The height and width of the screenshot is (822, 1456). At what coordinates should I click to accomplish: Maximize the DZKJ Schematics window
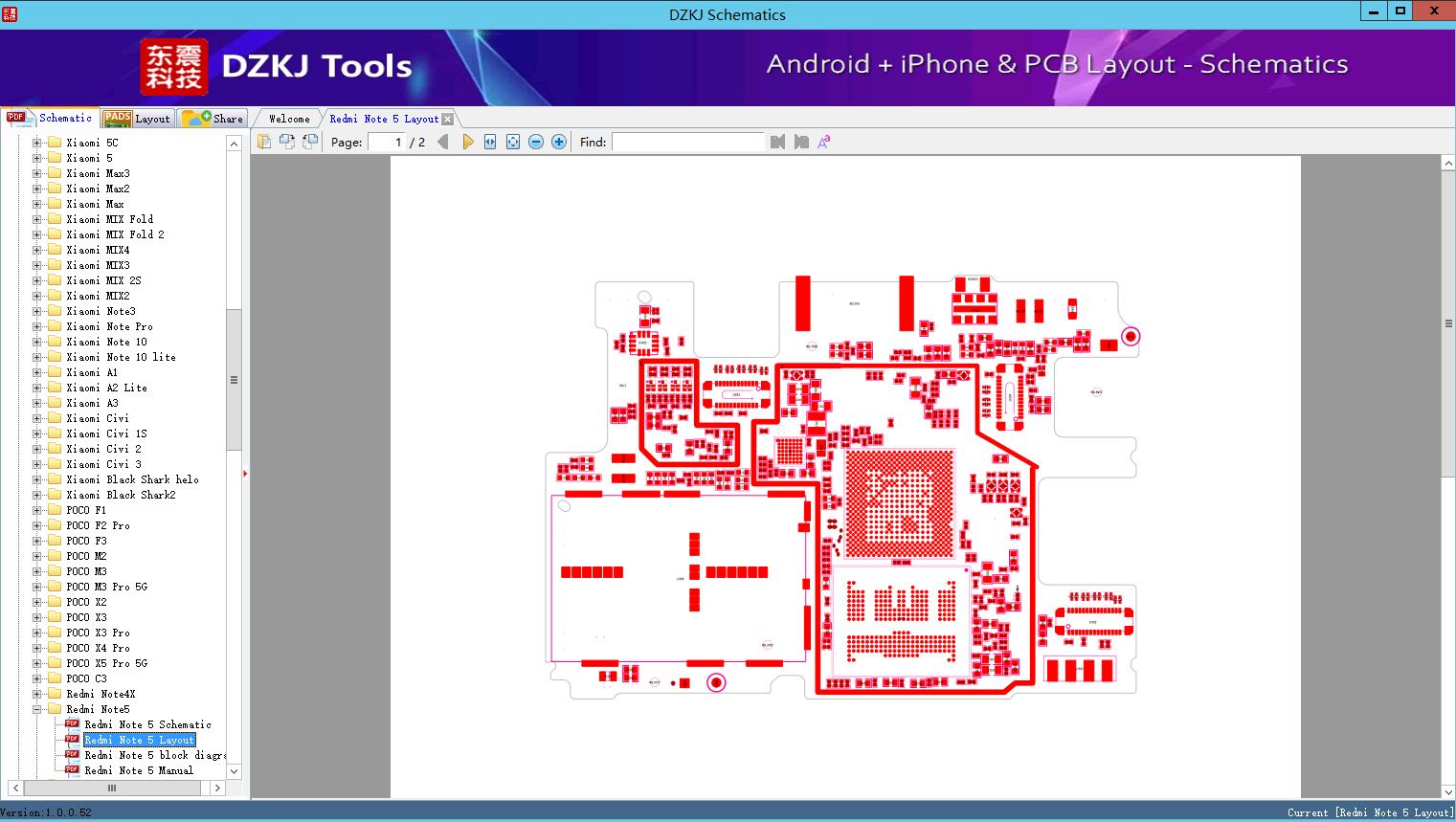[x=1400, y=11]
